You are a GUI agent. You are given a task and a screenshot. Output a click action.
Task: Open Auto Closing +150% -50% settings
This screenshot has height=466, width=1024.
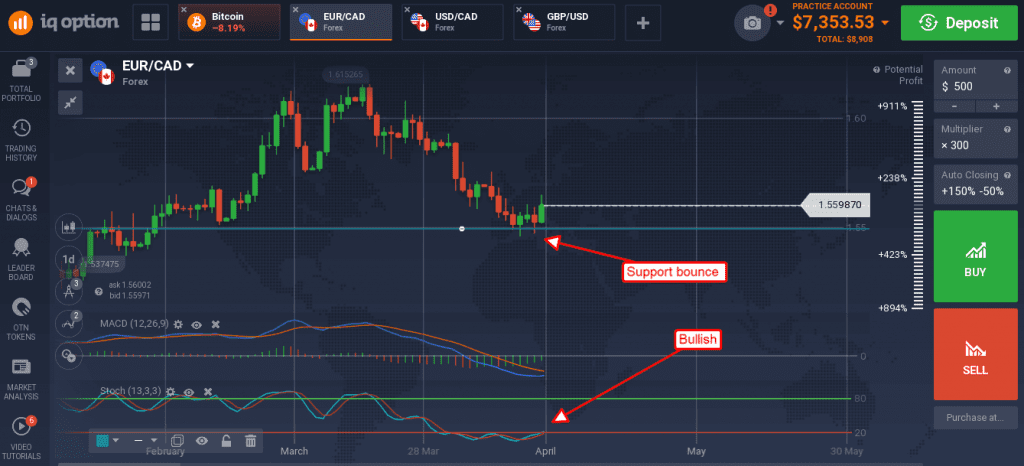(x=976, y=183)
